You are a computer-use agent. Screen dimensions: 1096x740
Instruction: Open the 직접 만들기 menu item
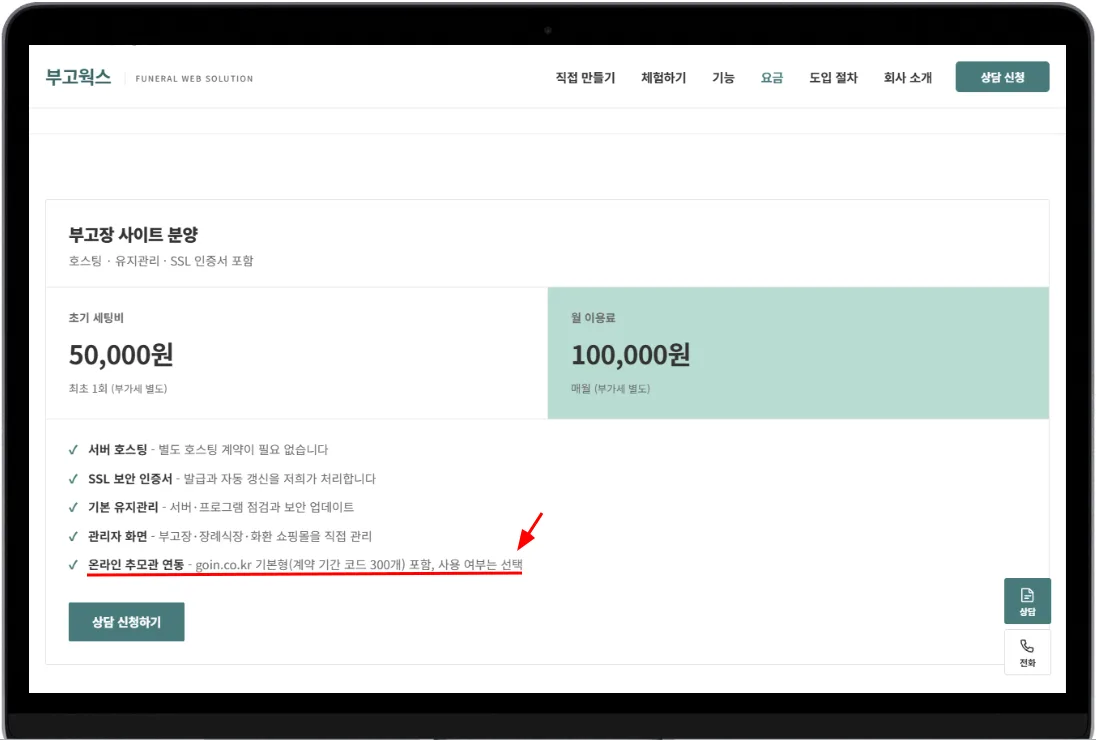(x=585, y=78)
